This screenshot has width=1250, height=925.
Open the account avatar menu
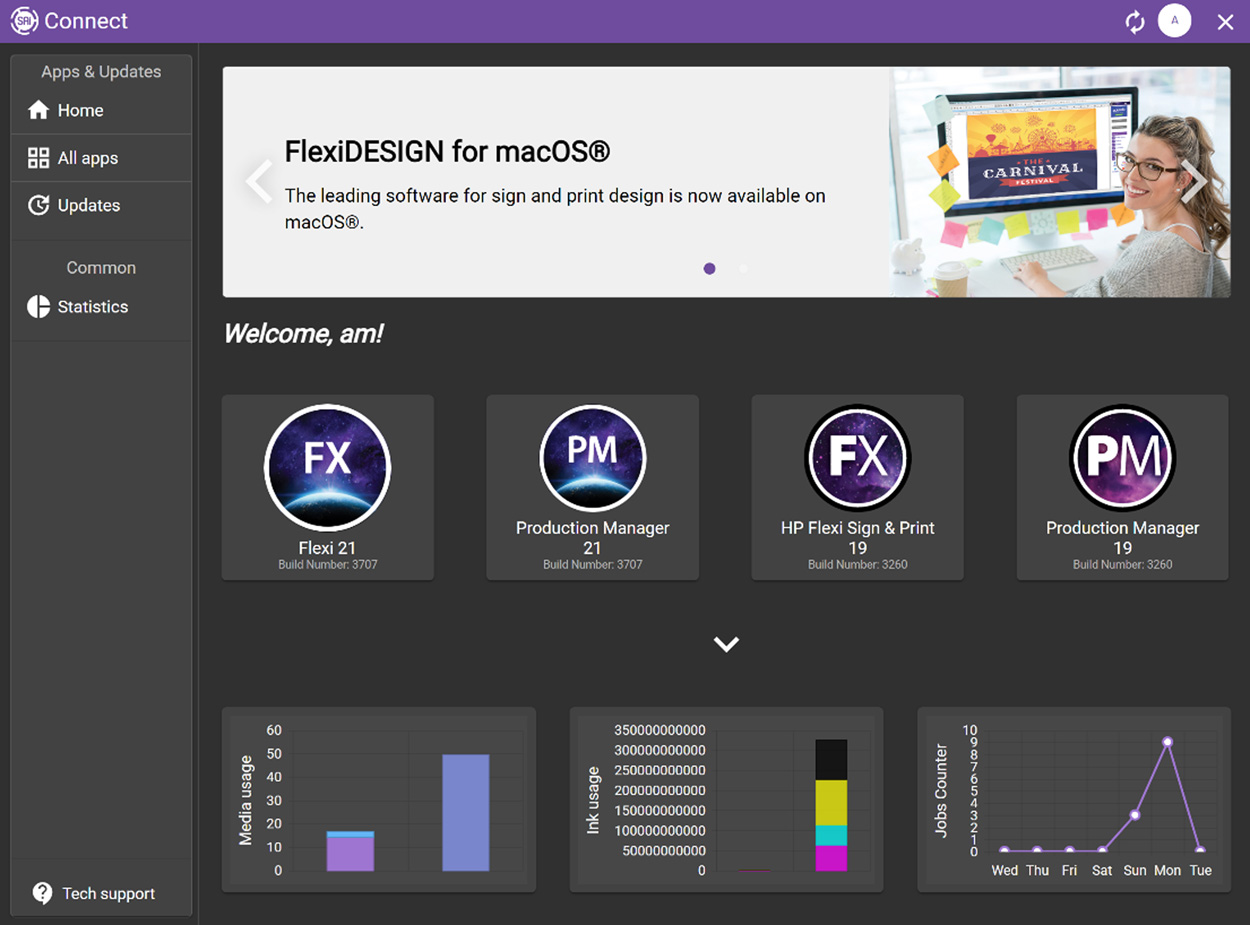click(x=1174, y=20)
